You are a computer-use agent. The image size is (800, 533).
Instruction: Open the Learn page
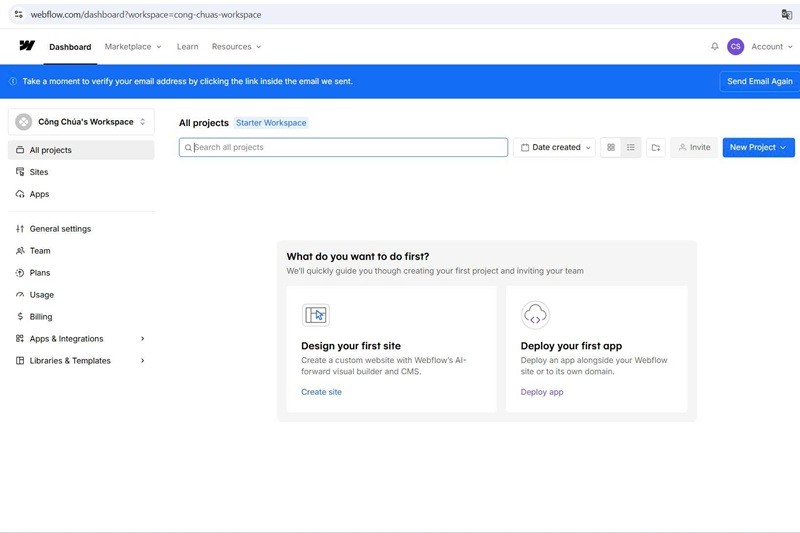[x=188, y=46]
